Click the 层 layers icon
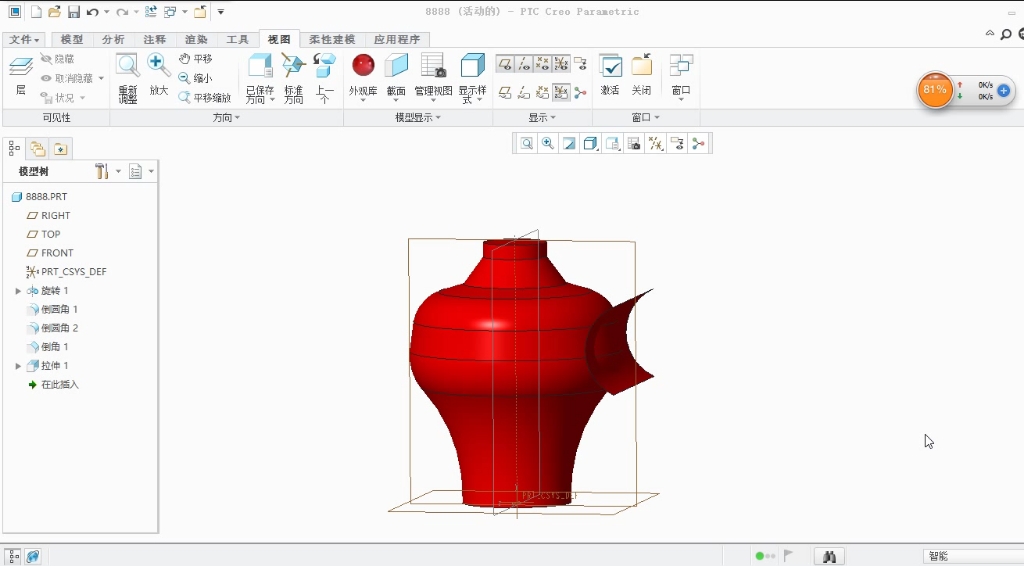The image size is (1024, 566). pos(21,68)
